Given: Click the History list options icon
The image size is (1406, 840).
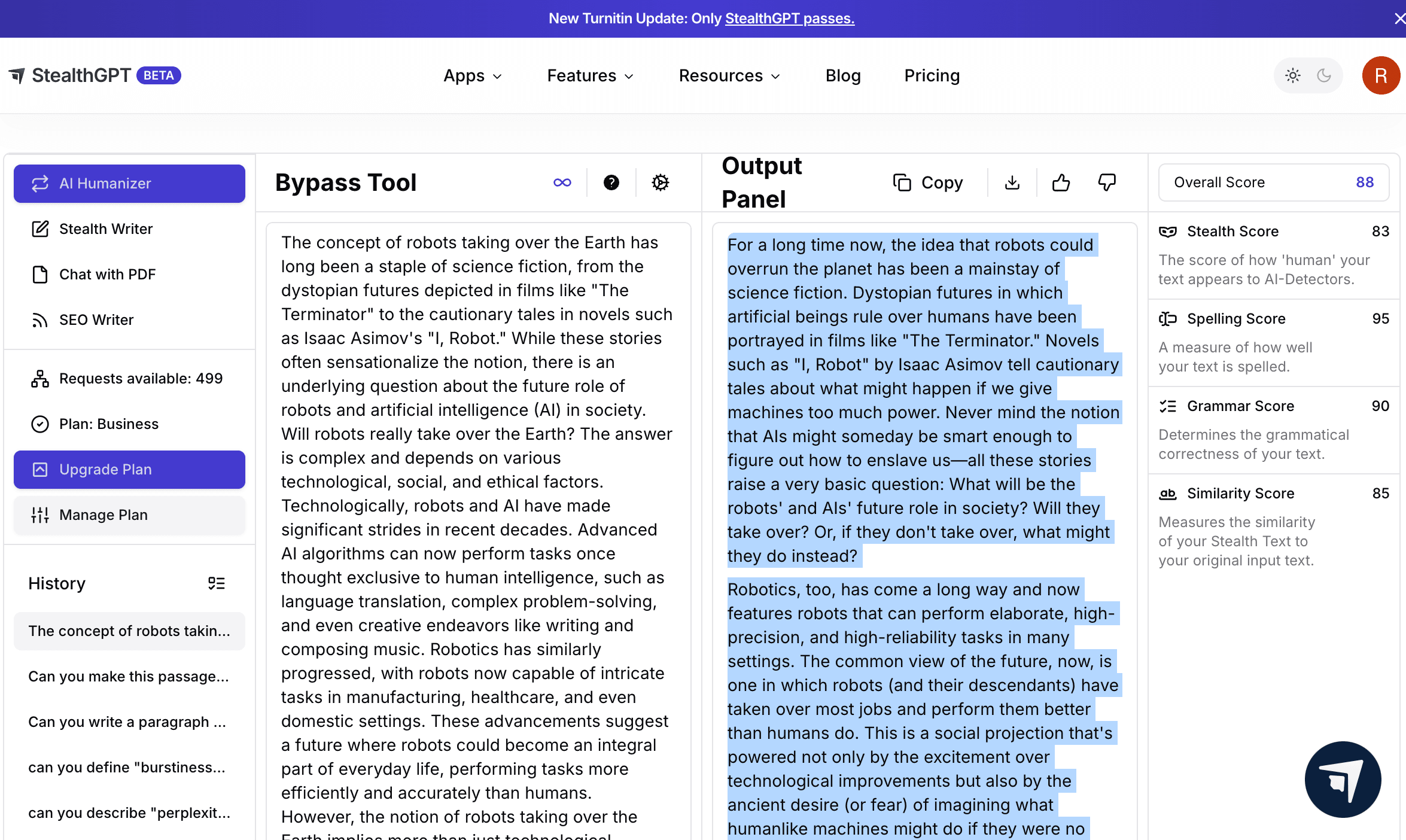Looking at the screenshot, I should [216, 583].
